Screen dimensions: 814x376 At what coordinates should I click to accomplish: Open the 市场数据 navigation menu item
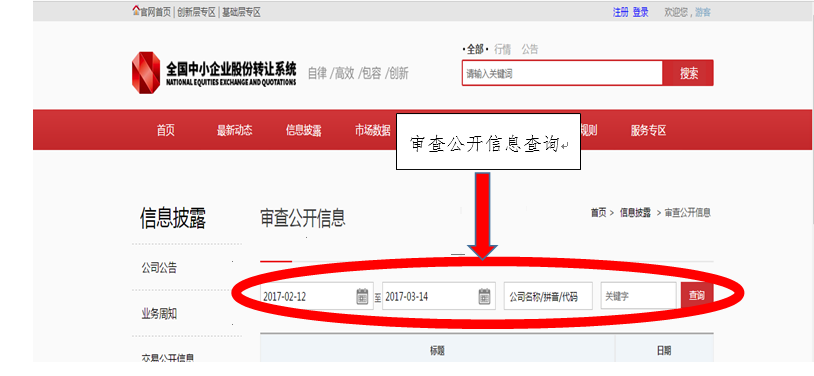(373, 130)
